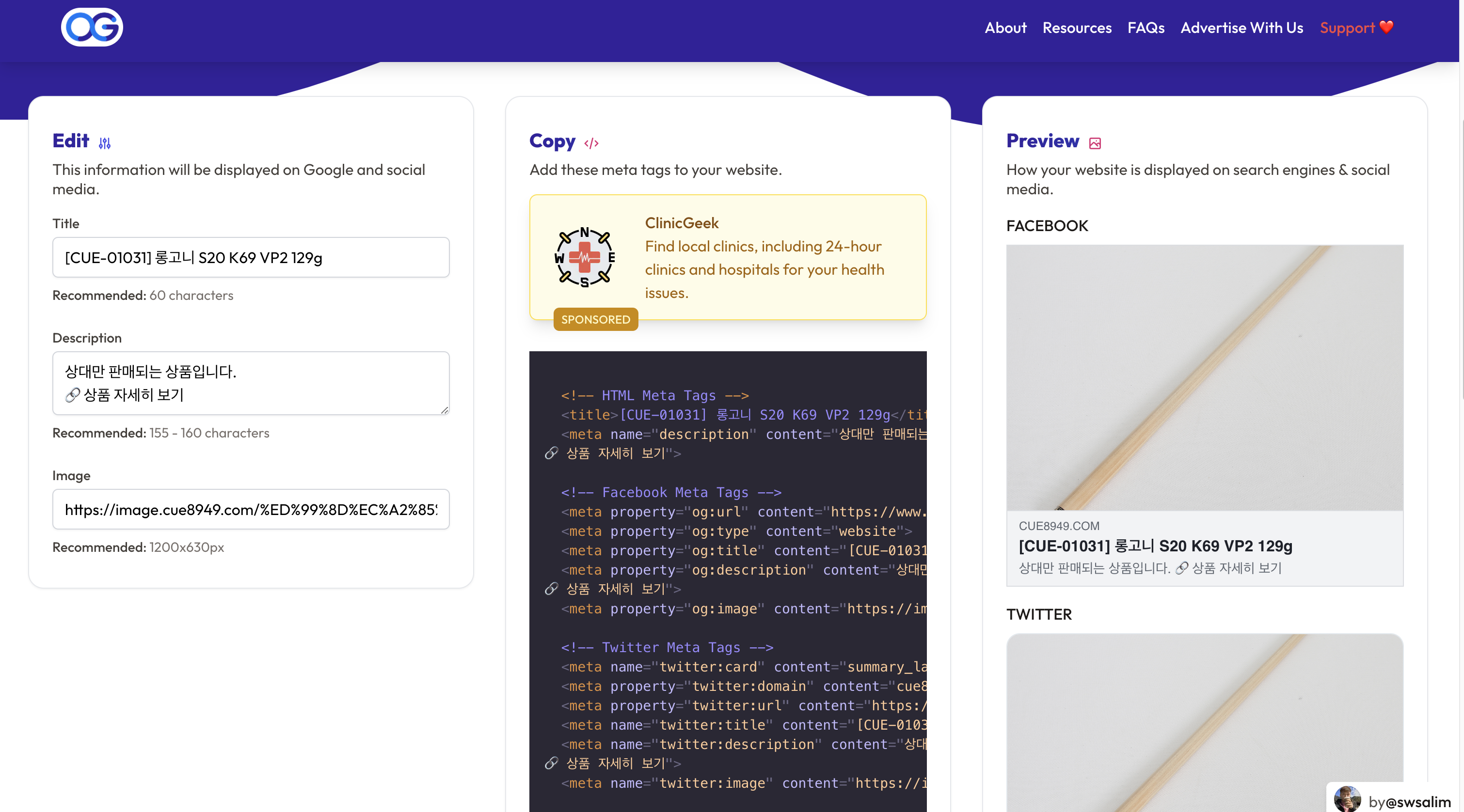Click the OG logo in the header
Viewport: 1464px width, 812px height.
tap(92, 27)
